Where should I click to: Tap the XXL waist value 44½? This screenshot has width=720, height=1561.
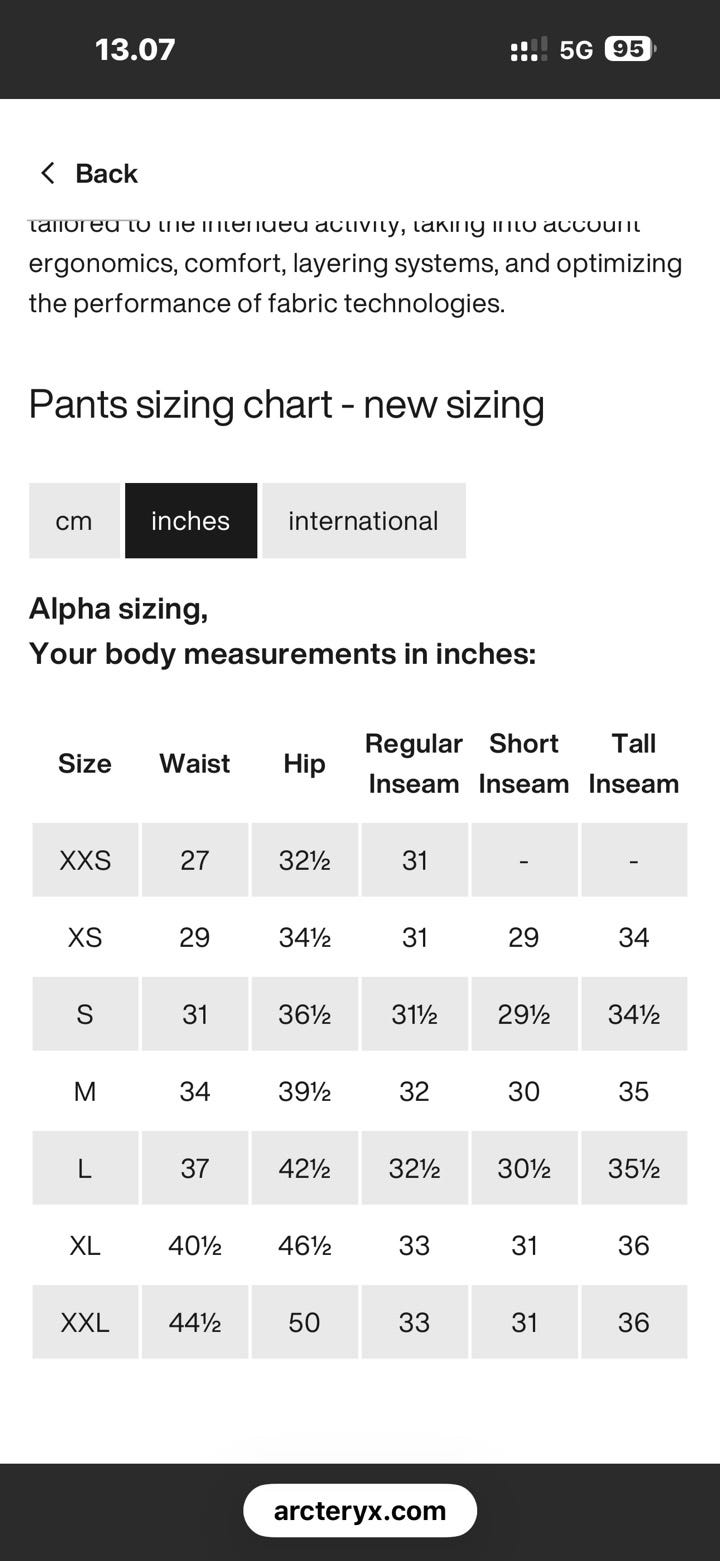(194, 1322)
